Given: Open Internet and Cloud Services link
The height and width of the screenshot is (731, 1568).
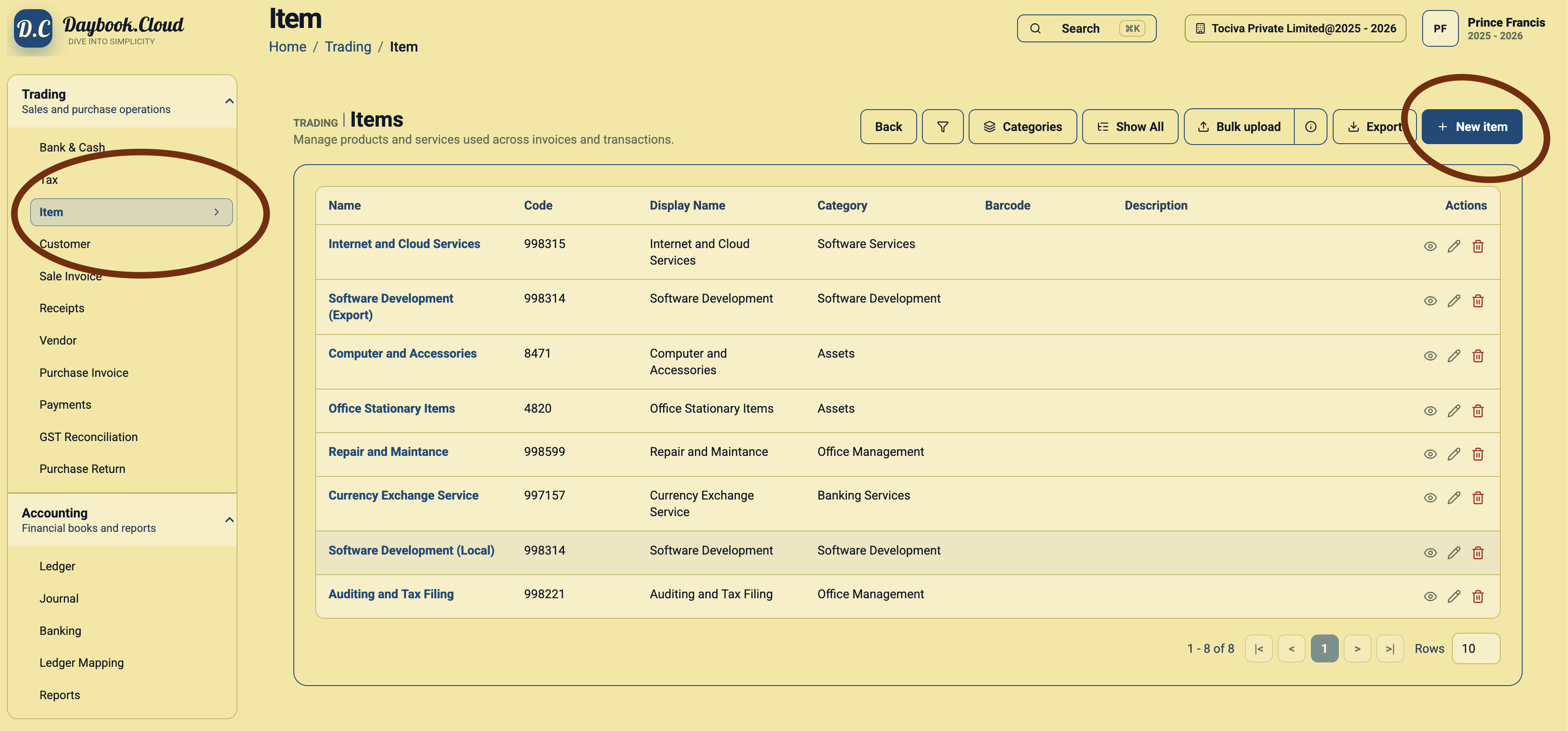Looking at the screenshot, I should pos(404,244).
